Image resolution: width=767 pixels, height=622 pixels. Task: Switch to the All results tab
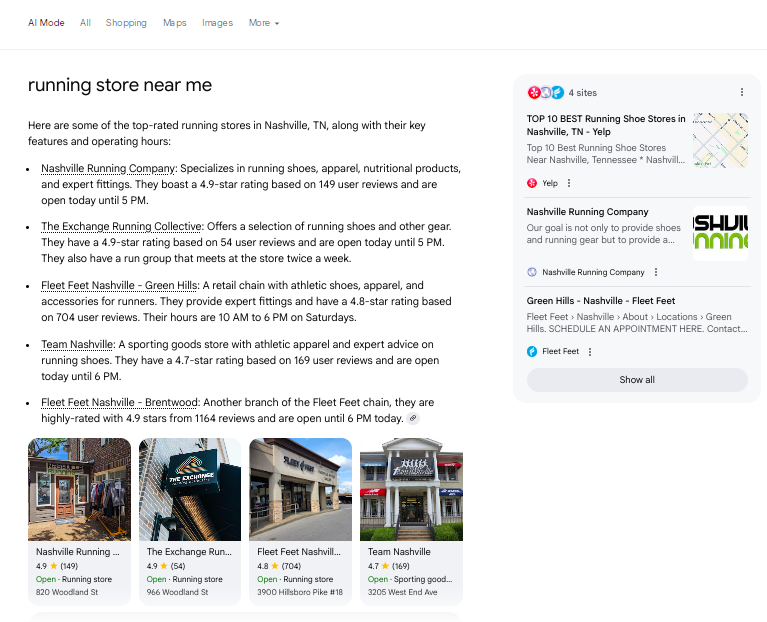tap(85, 23)
